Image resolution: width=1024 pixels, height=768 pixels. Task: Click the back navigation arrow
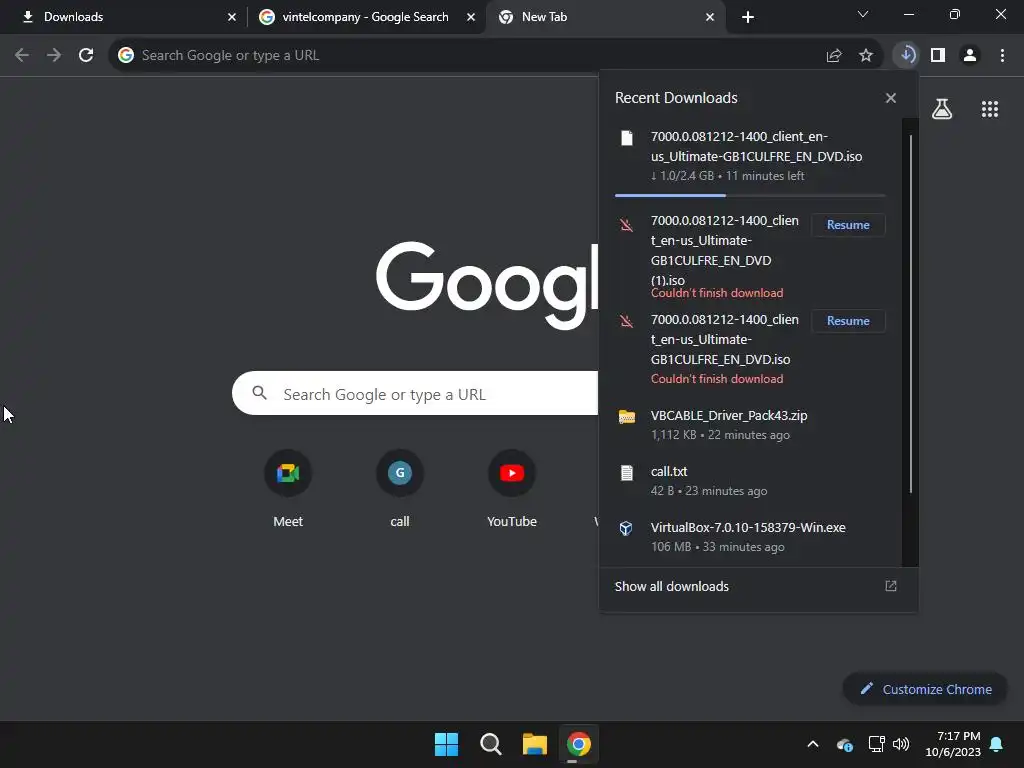22,56
